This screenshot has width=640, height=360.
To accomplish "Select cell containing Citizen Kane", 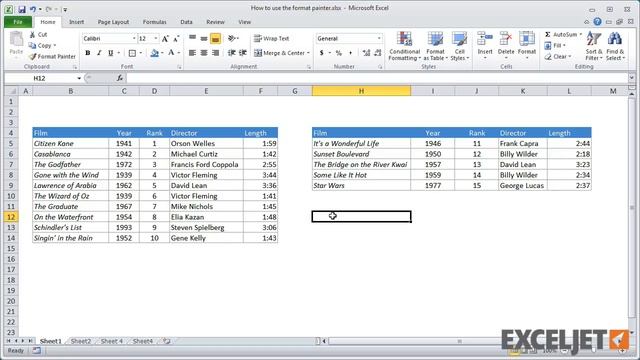I will (71, 144).
